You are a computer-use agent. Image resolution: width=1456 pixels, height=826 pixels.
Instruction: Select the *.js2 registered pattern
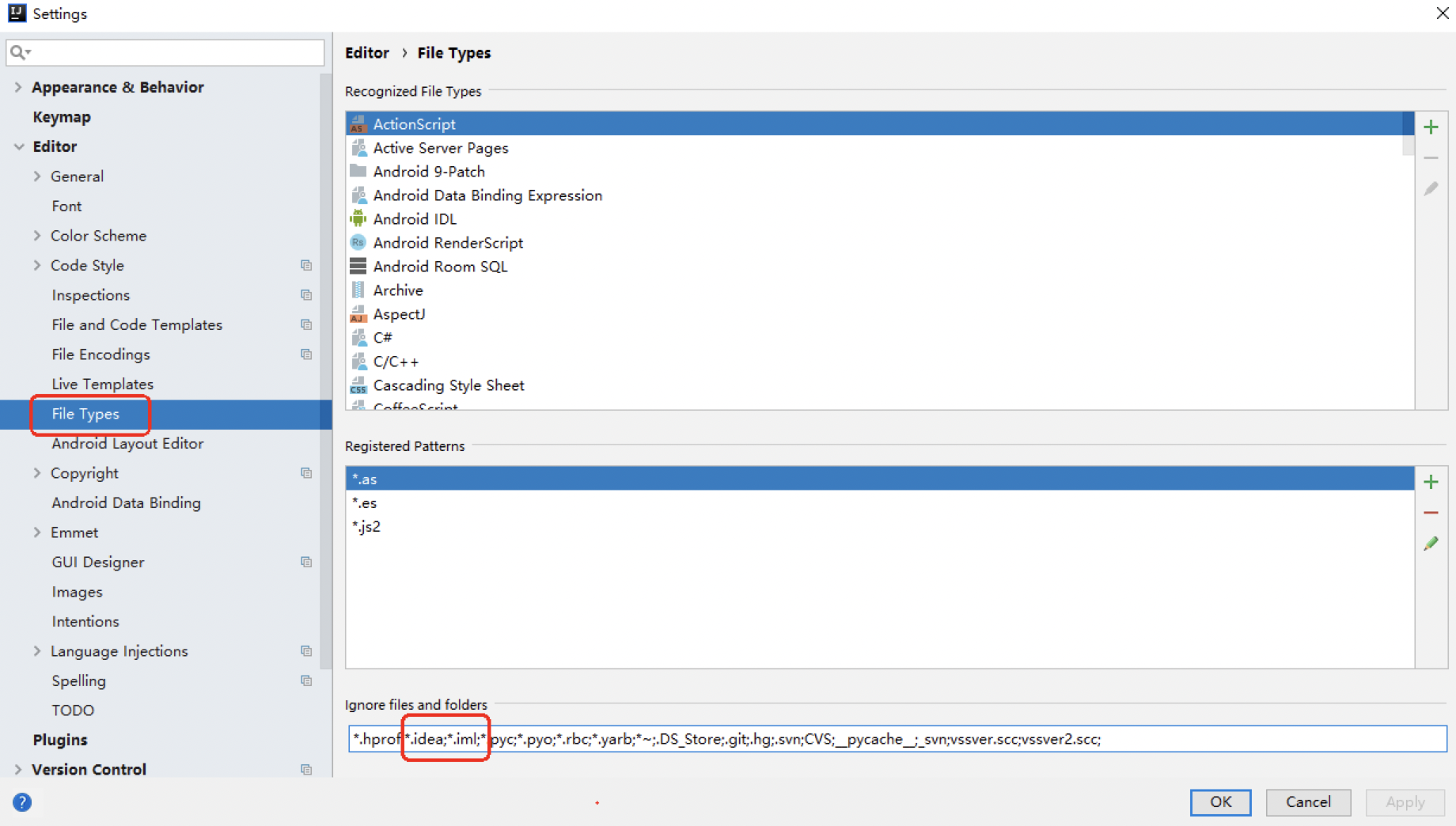click(x=367, y=526)
